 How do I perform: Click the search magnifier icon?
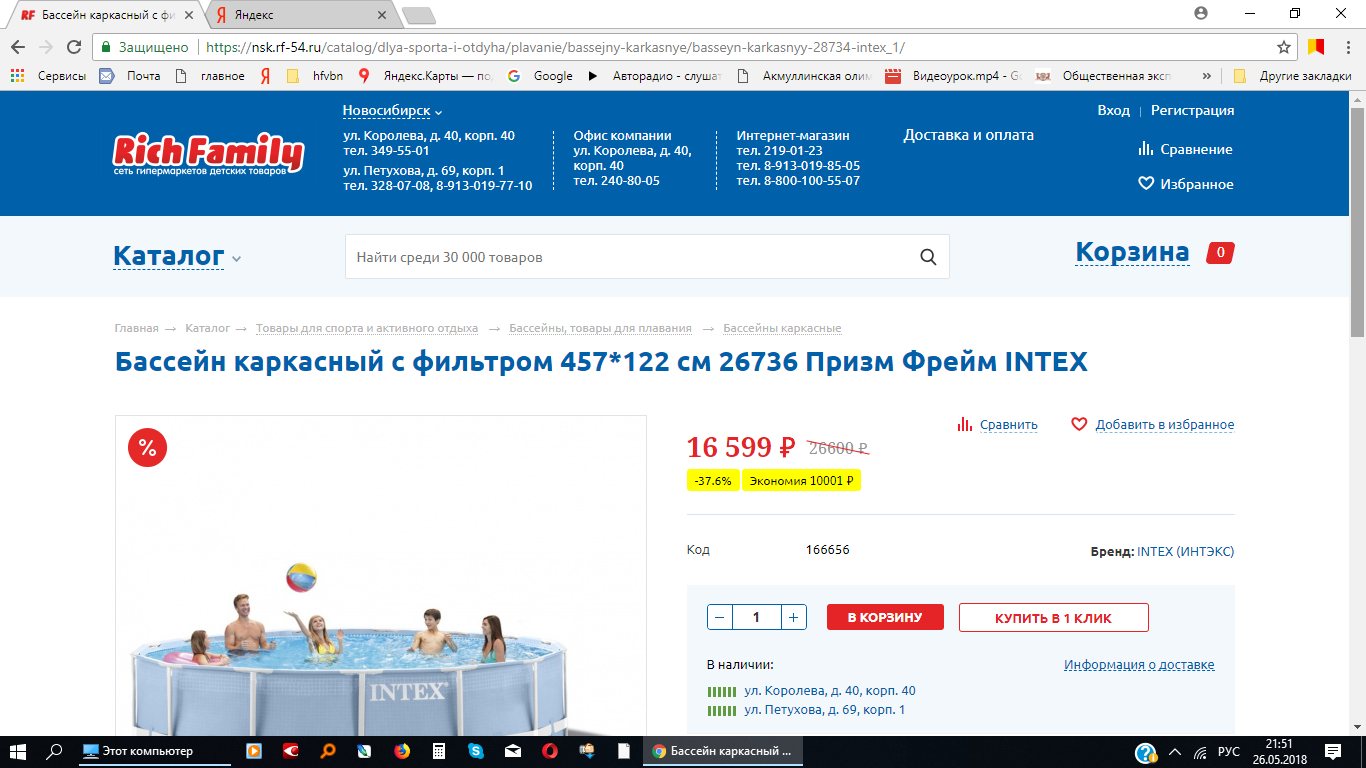tap(928, 257)
